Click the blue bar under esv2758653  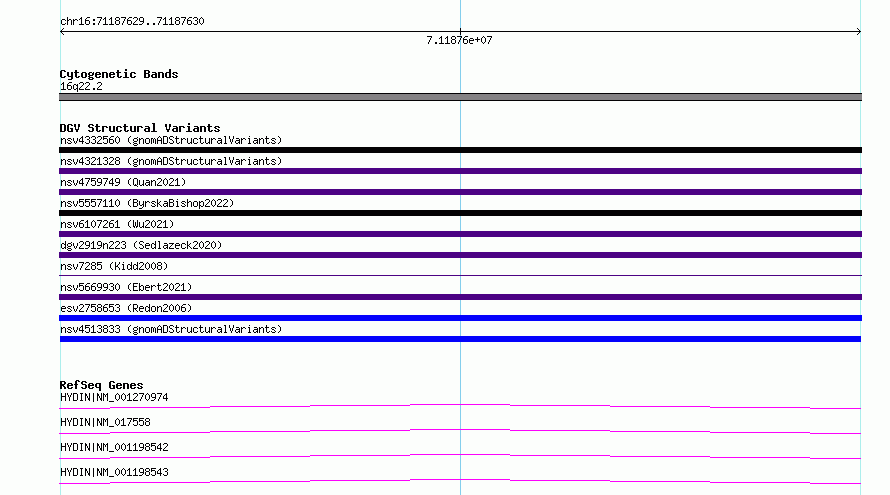point(460,318)
